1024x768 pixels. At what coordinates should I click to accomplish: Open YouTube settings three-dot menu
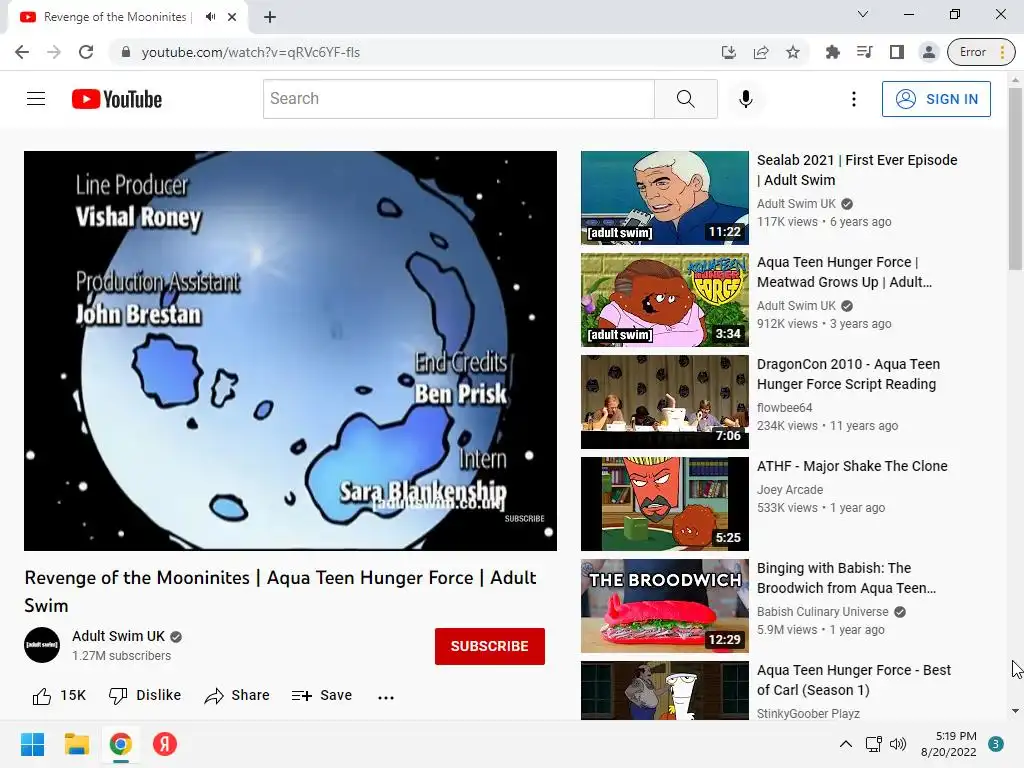pos(854,99)
